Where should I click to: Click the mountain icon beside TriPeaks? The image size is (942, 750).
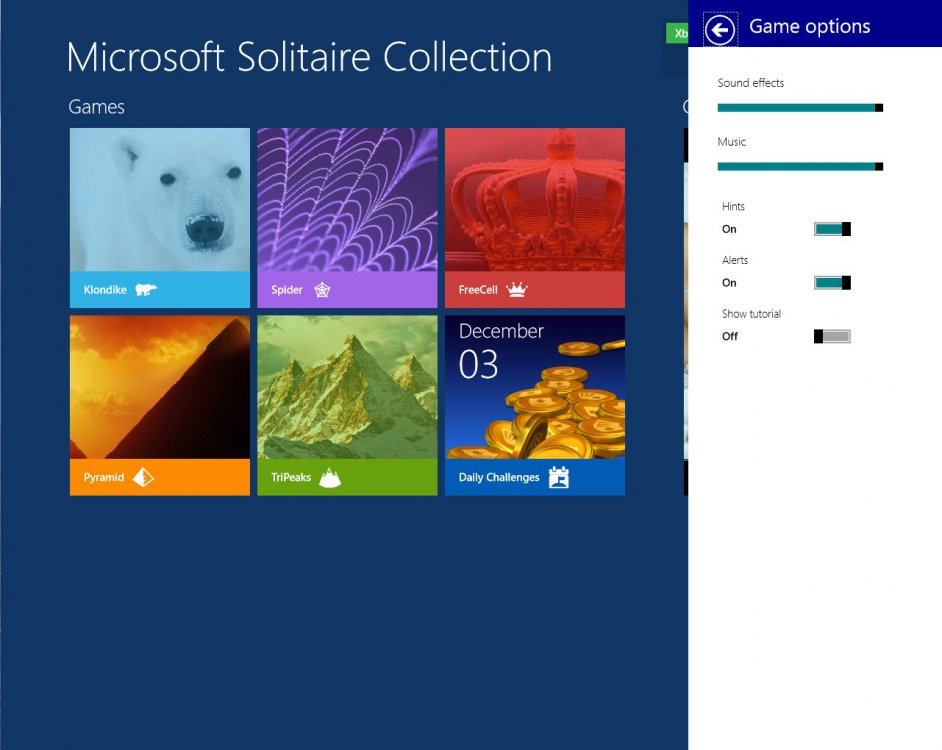tap(330, 477)
